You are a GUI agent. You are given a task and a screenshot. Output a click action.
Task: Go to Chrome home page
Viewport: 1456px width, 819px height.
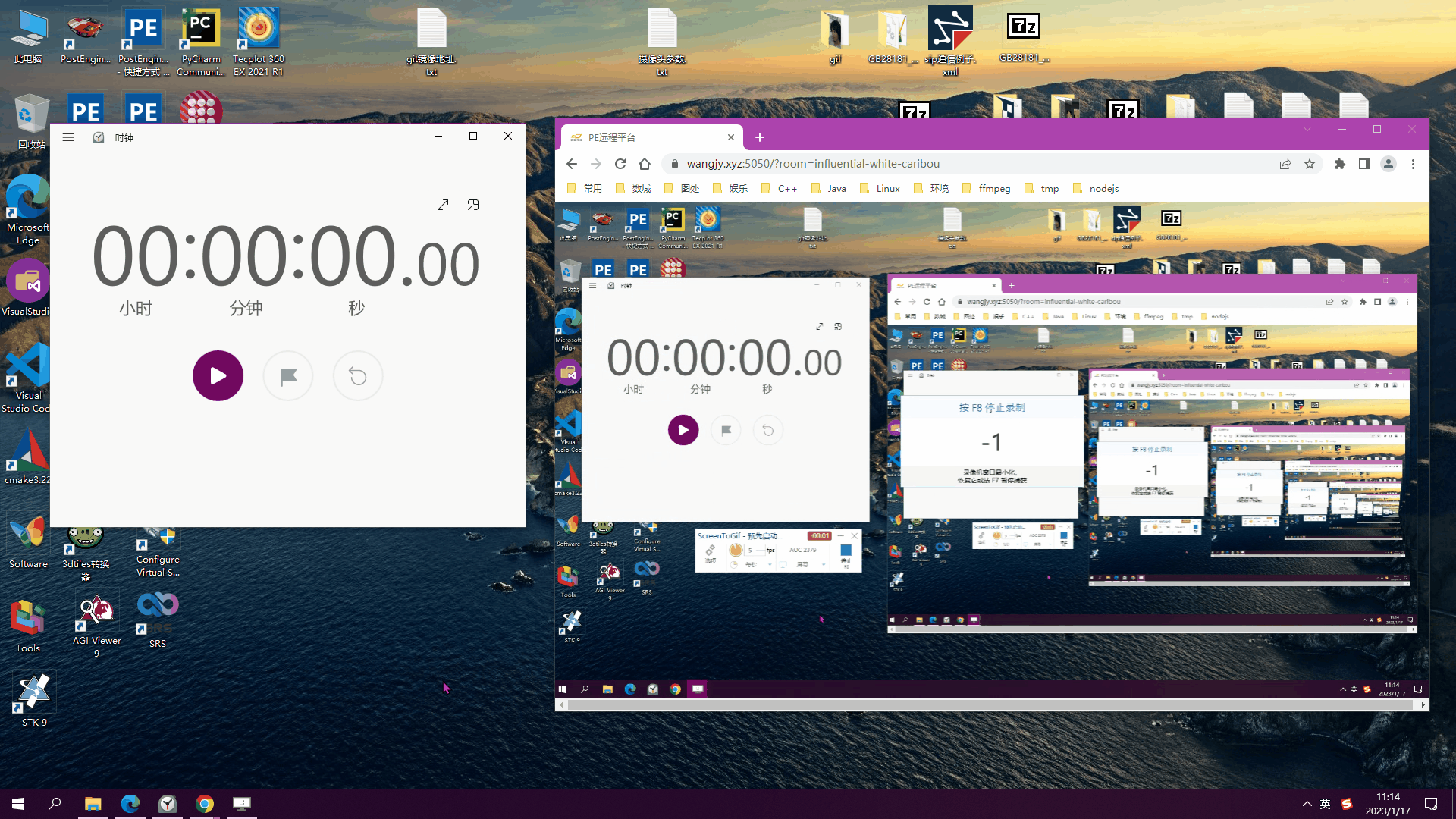coord(645,164)
